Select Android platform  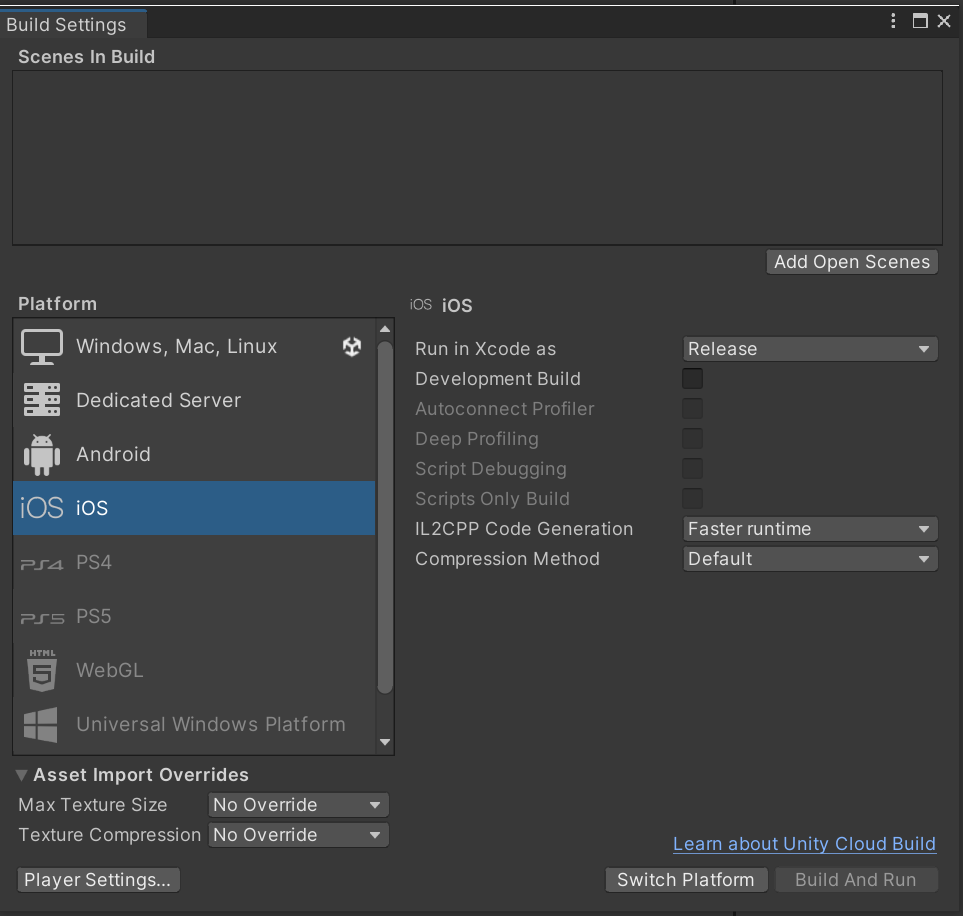(x=194, y=455)
